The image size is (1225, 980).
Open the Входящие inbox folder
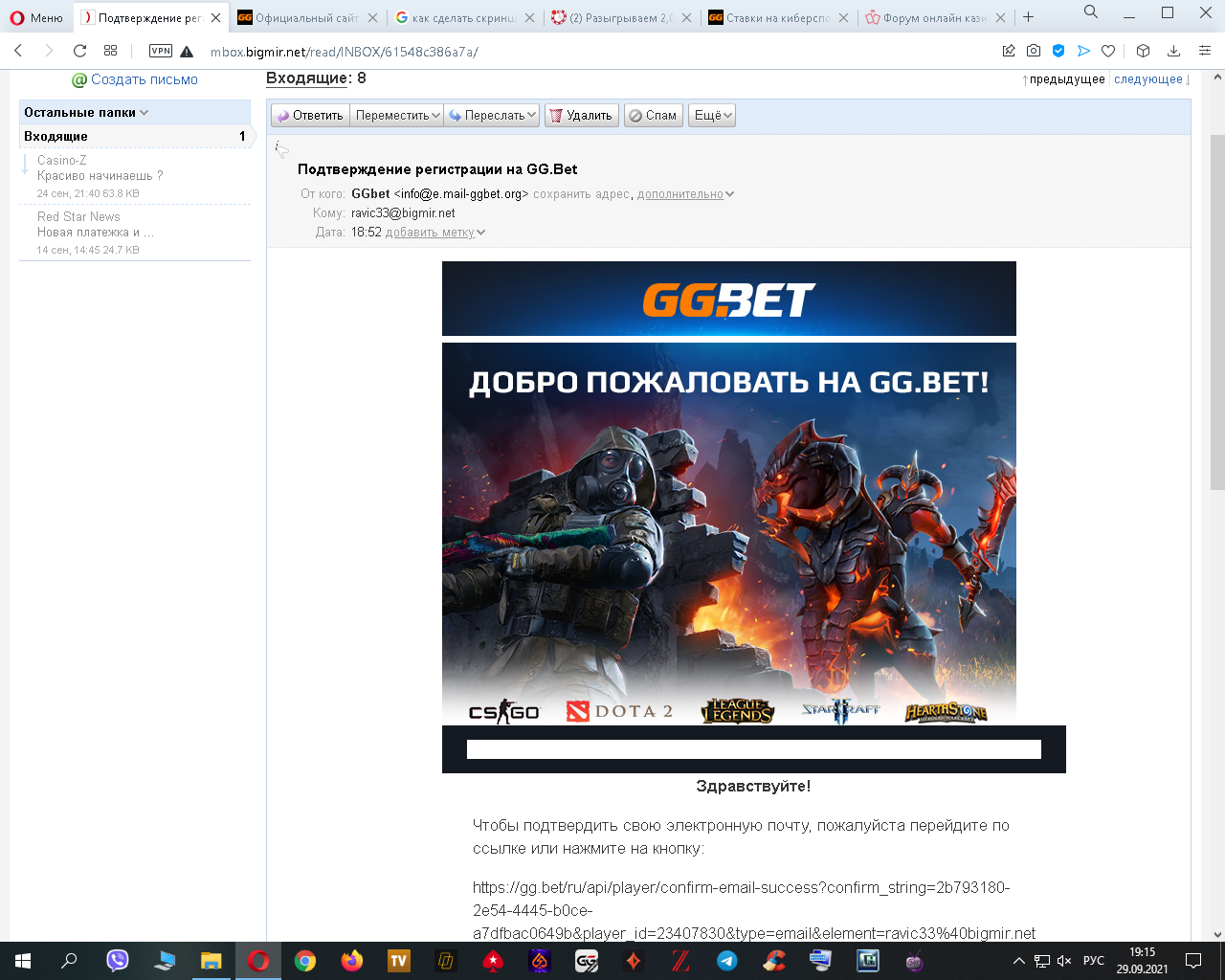point(135,136)
